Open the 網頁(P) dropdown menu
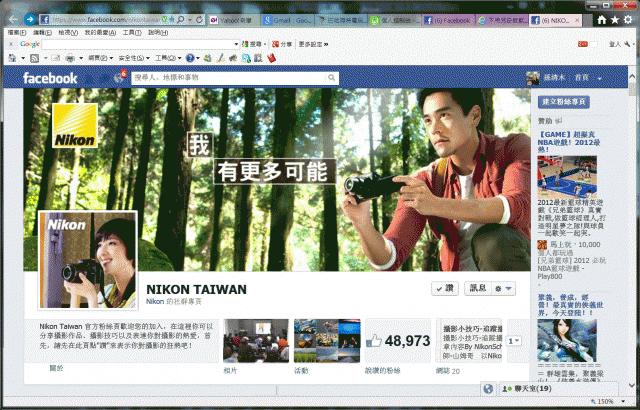Screen dimensions: 640x410 pyautogui.click(x=100, y=58)
